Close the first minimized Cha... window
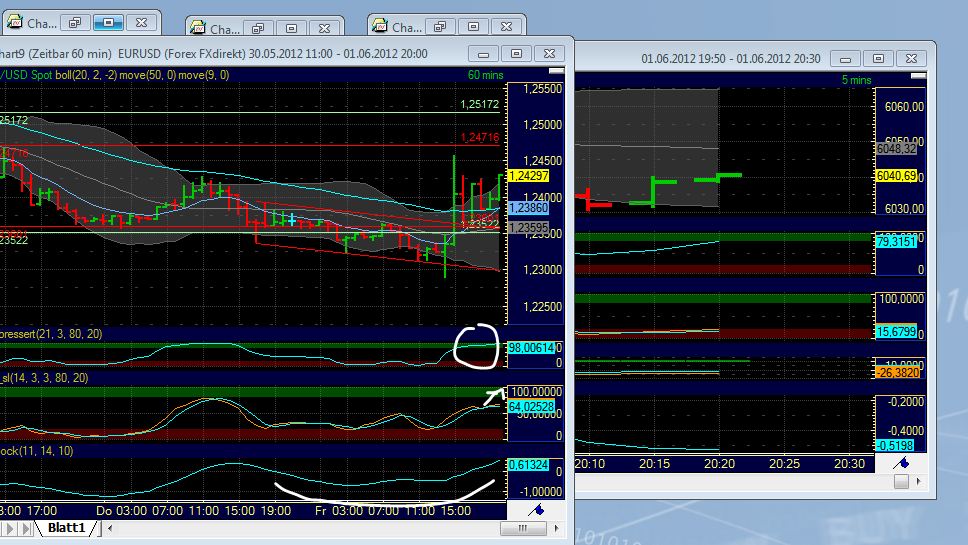 [141, 23]
